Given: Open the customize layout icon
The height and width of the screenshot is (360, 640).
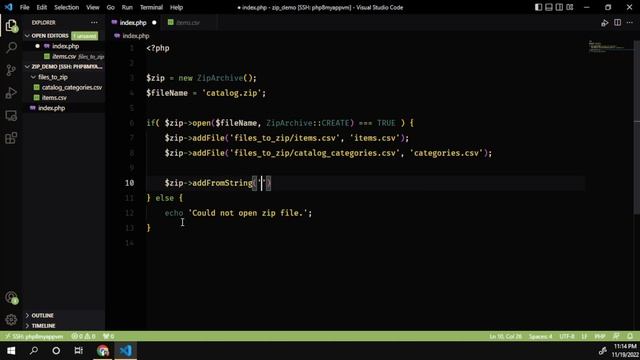Looking at the screenshot, I should coord(570,7).
